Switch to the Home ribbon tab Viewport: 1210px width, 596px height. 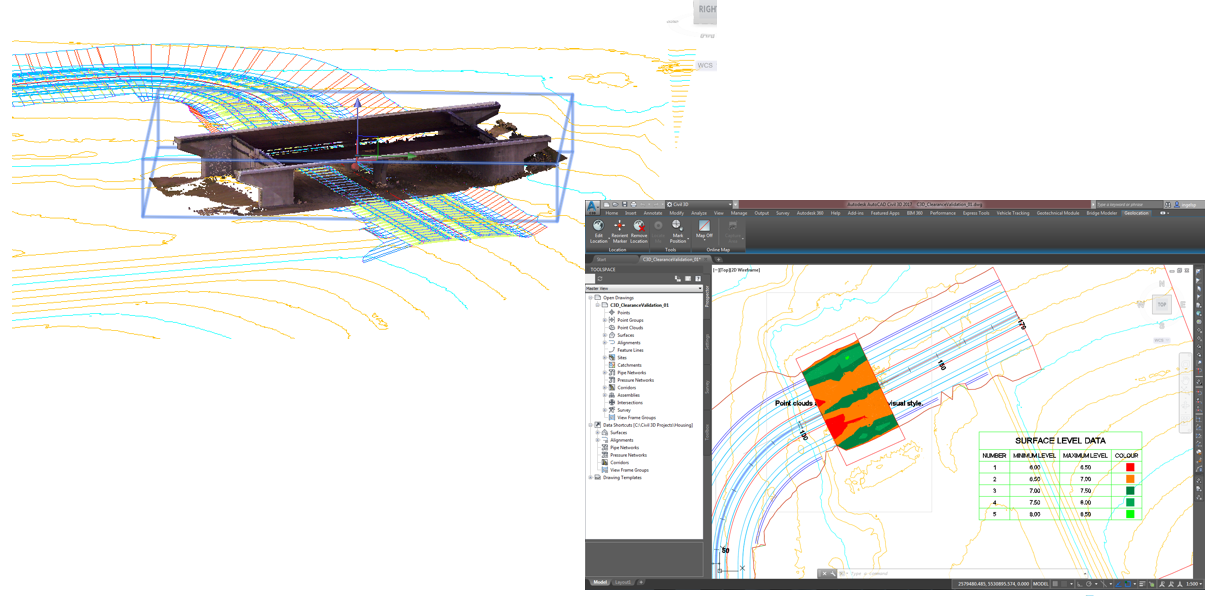612,213
